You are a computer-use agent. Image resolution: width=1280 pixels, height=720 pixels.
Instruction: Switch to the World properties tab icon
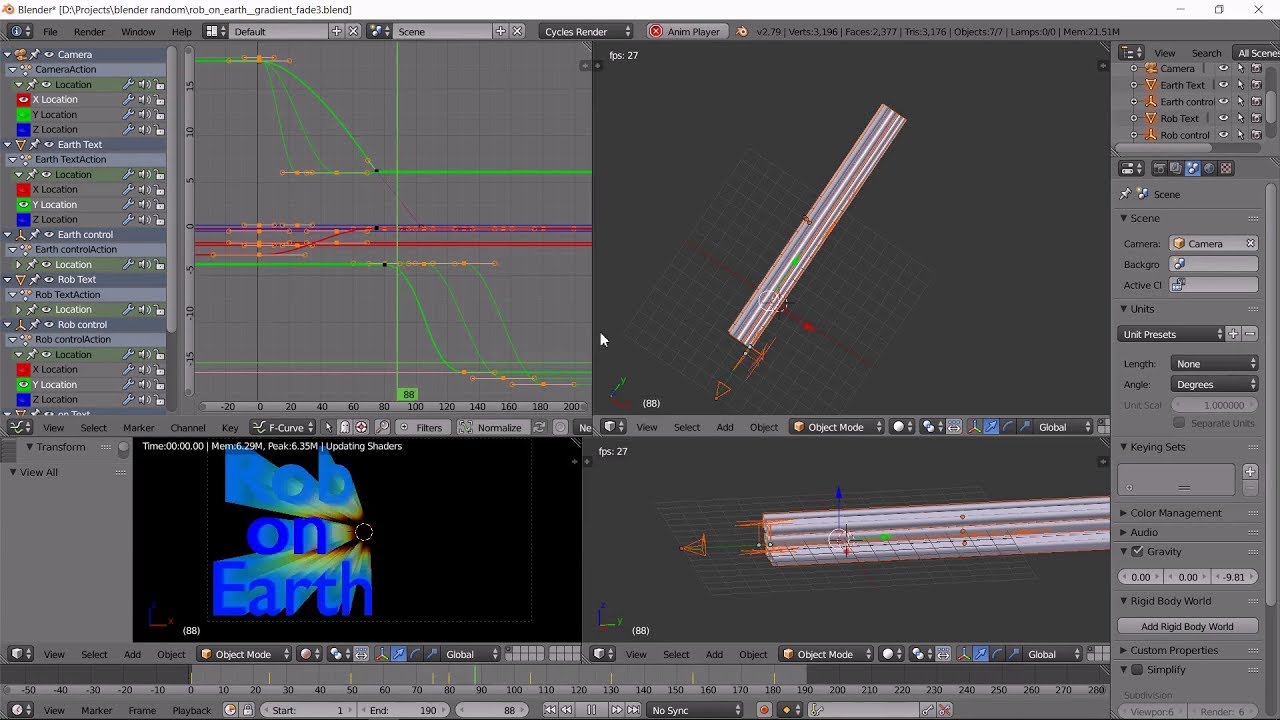[x=1209, y=169]
